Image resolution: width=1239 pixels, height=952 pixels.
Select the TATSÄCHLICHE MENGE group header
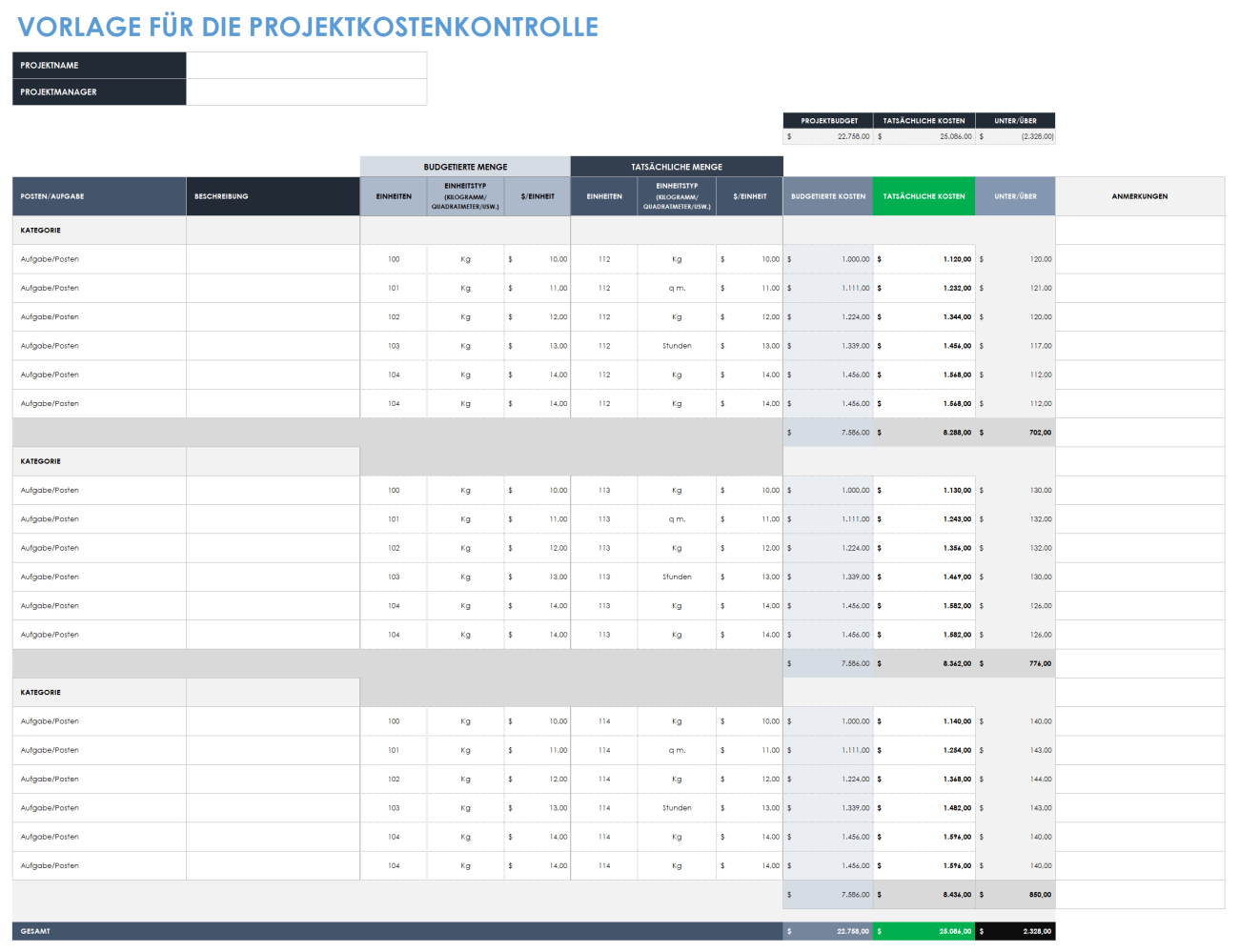click(677, 167)
